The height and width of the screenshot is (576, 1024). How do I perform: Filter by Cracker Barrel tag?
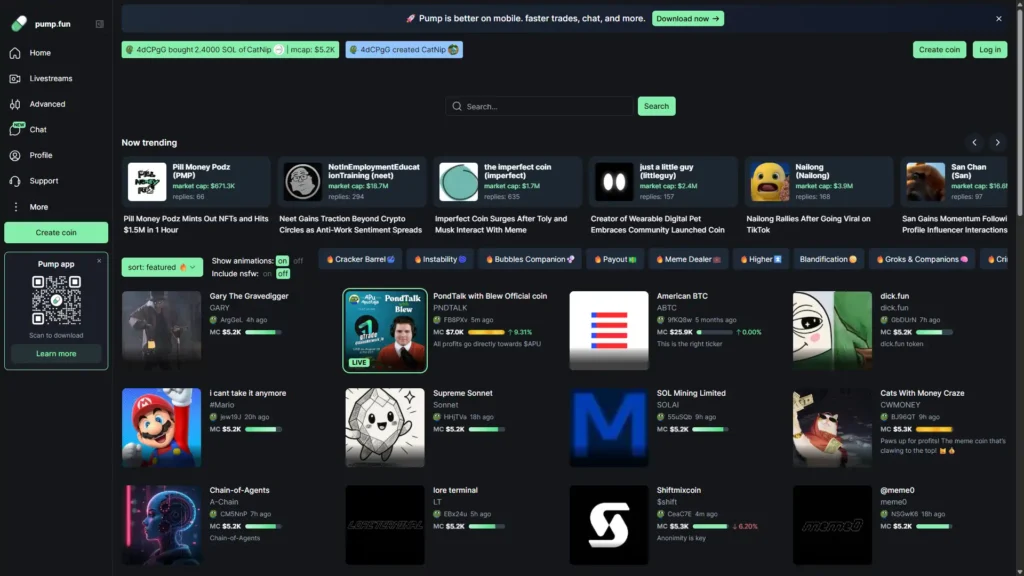pos(360,259)
